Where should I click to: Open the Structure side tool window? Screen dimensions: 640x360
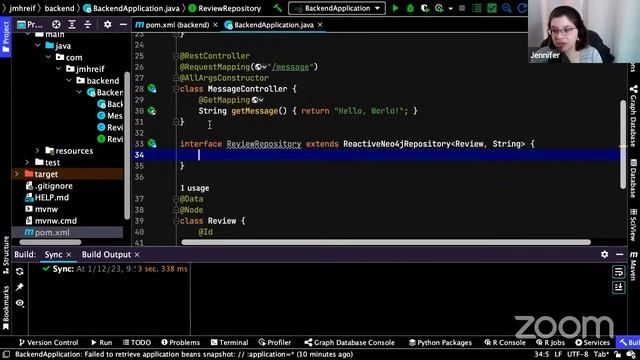(x=6, y=256)
